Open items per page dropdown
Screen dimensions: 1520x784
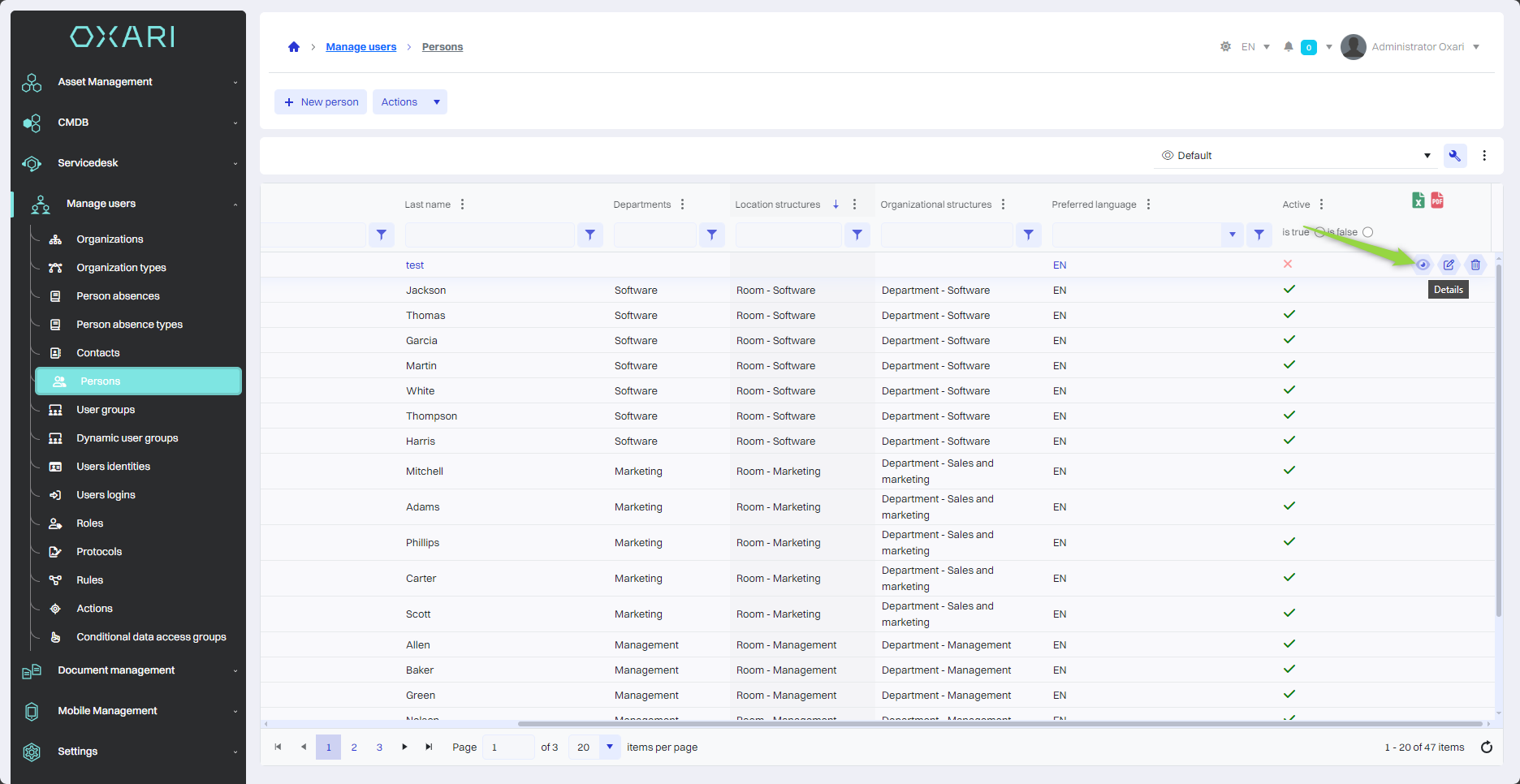609,747
